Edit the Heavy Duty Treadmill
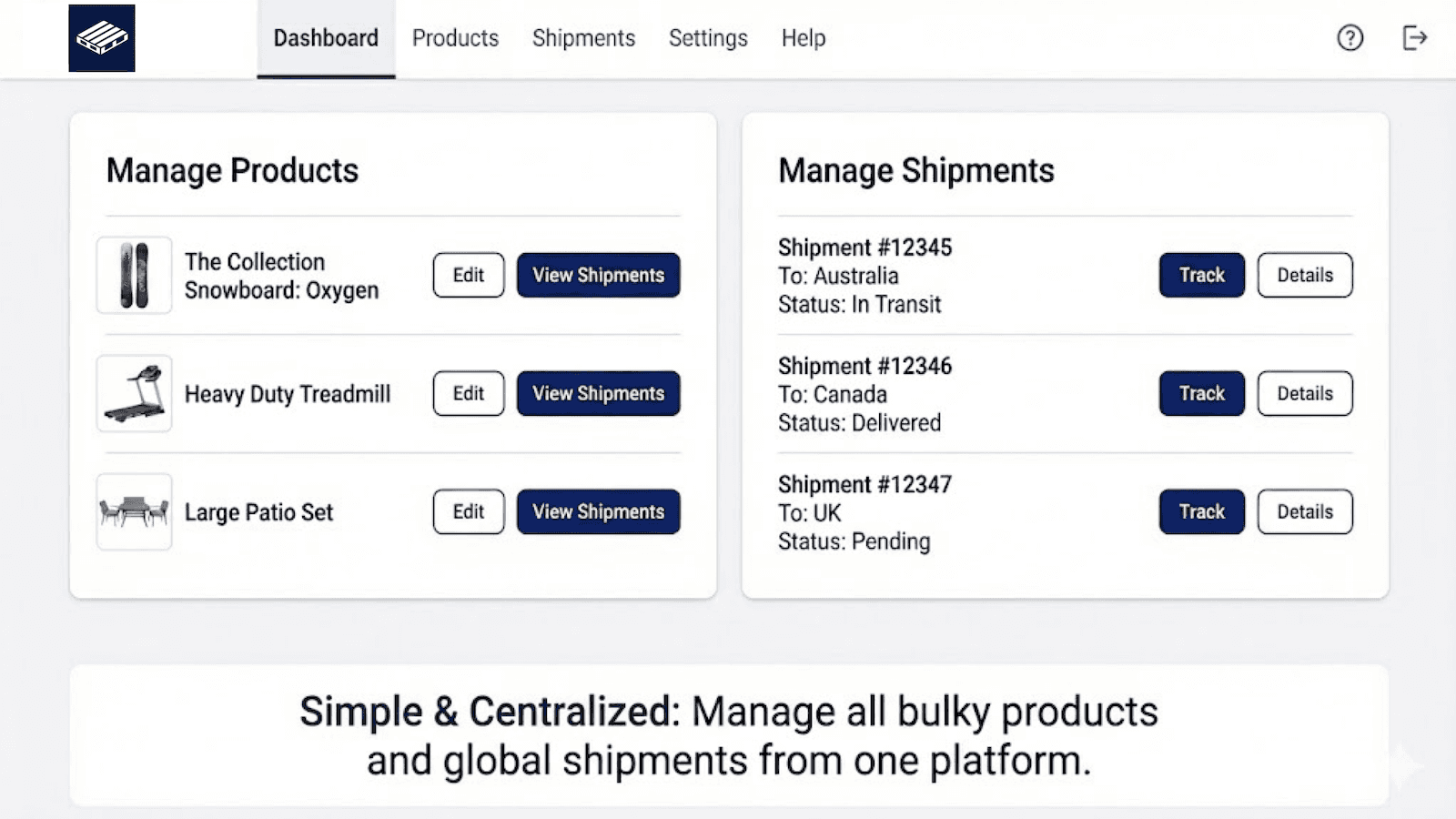 point(468,393)
